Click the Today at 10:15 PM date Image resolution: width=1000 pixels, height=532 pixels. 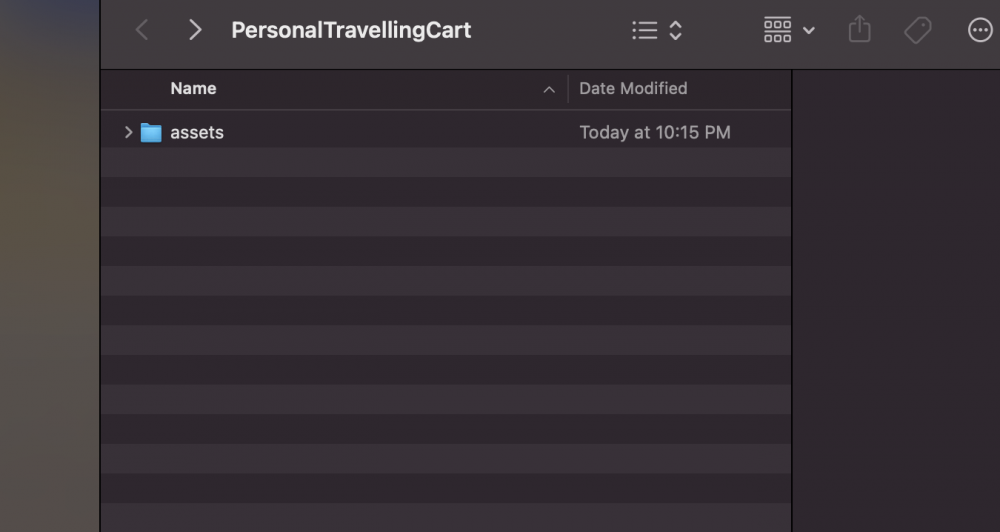click(655, 132)
